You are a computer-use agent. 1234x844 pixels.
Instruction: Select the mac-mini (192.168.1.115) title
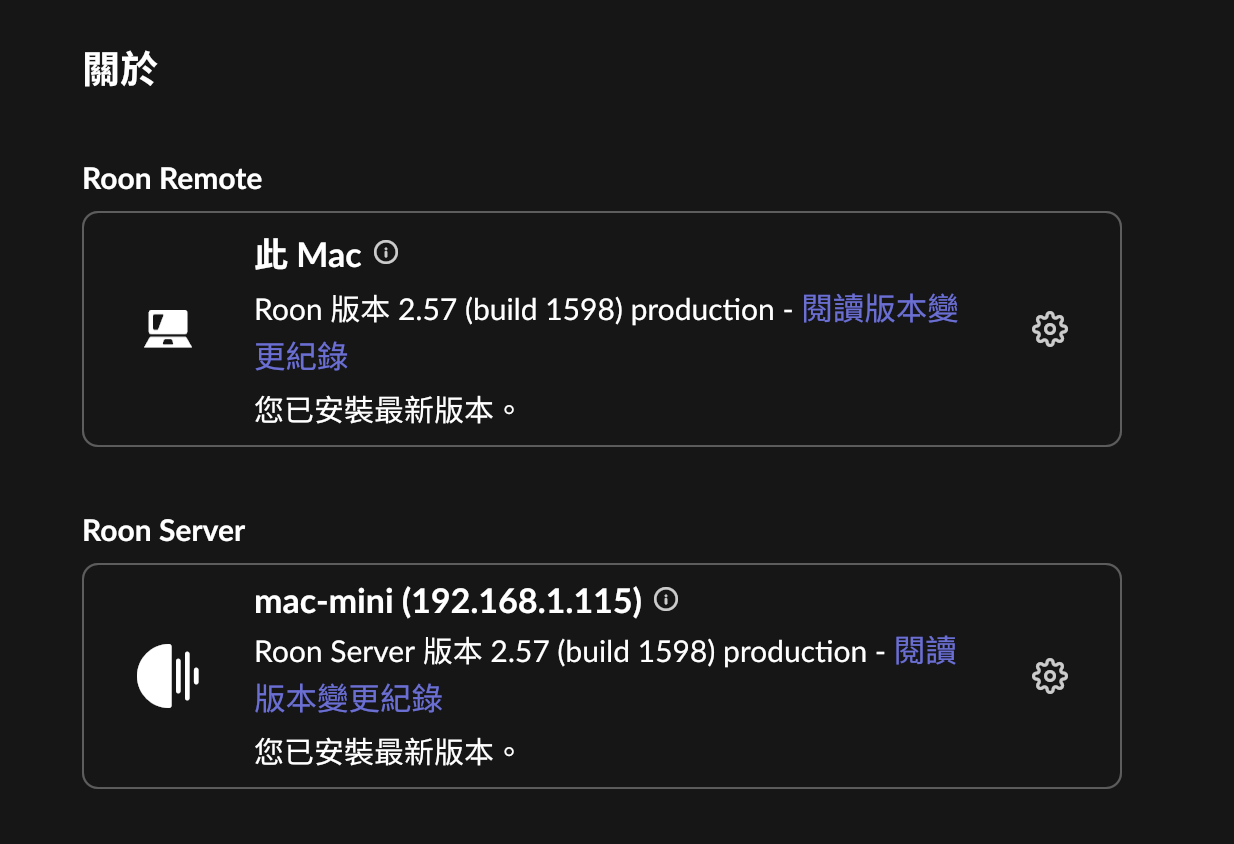(448, 601)
